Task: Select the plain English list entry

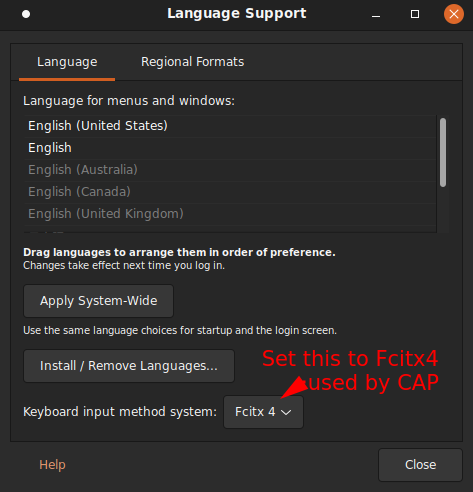Action: coord(230,148)
